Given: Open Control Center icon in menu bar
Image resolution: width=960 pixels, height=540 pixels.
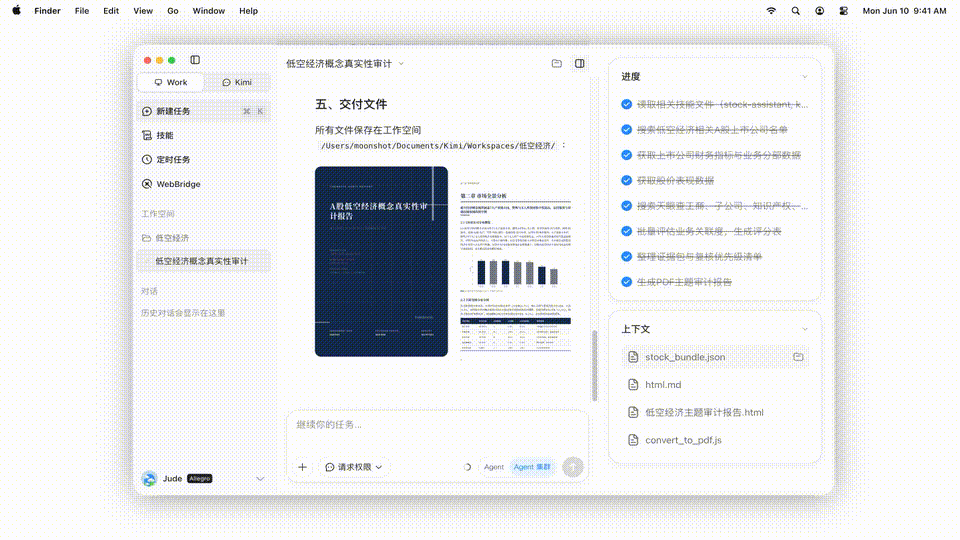Looking at the screenshot, I should coord(844,11).
